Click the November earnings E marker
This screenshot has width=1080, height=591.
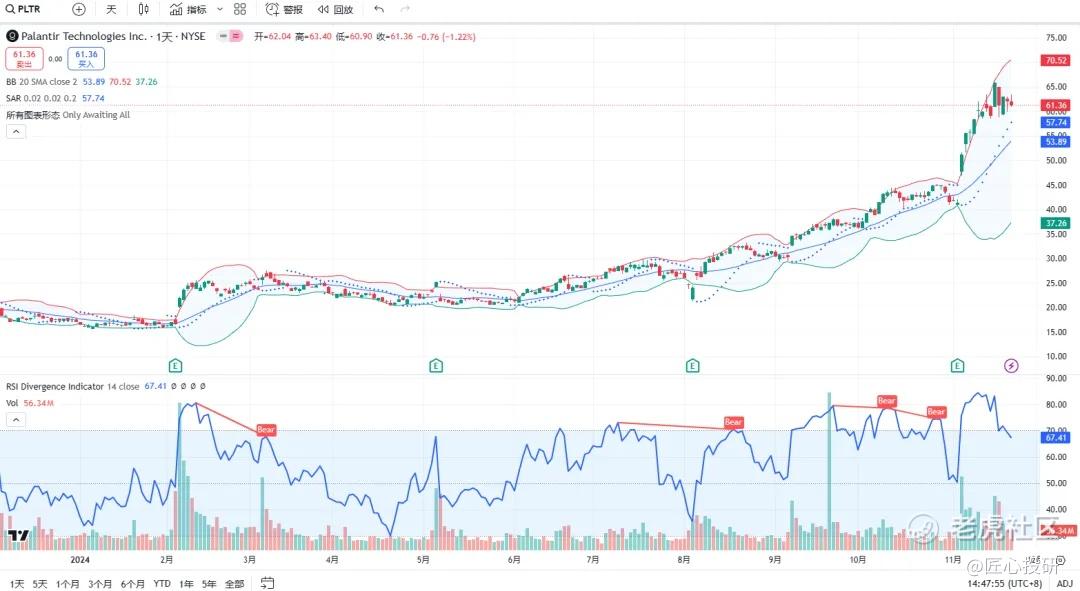click(x=957, y=366)
